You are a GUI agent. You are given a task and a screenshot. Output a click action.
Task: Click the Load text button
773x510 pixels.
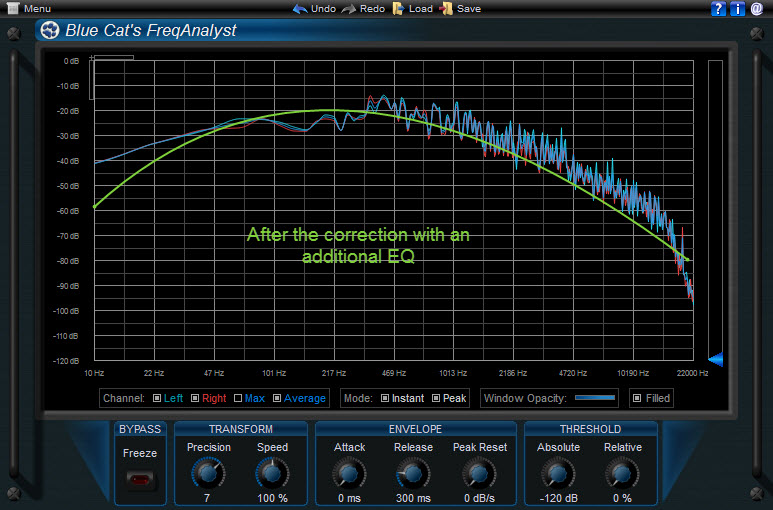point(421,9)
